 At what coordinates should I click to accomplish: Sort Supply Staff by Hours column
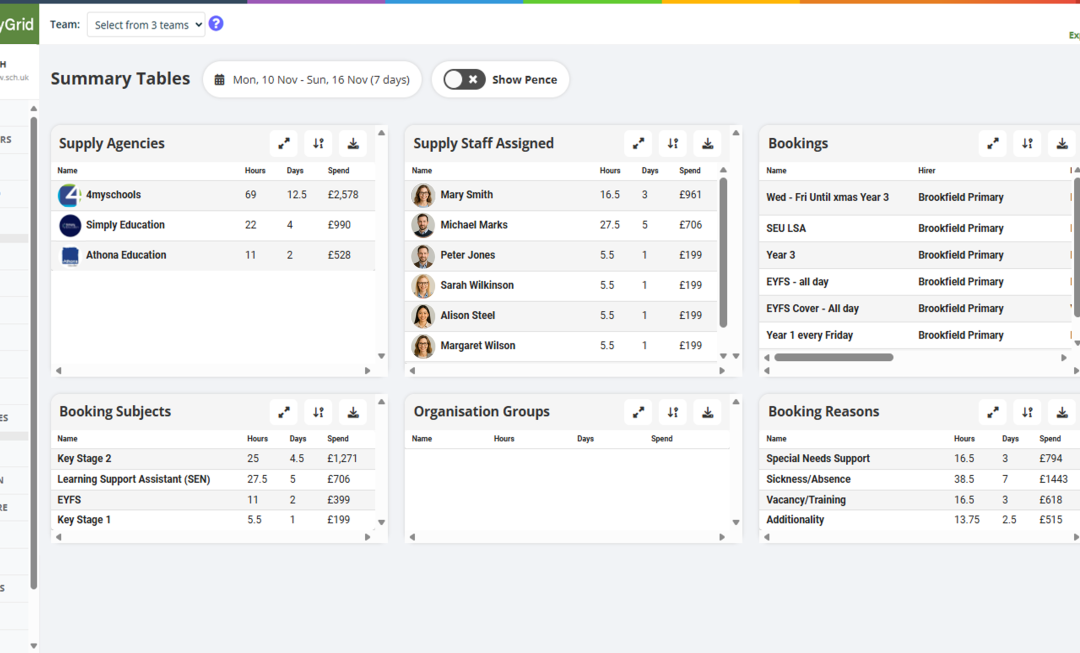pos(610,171)
